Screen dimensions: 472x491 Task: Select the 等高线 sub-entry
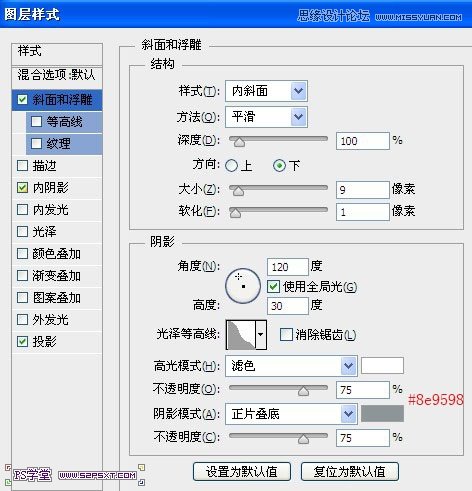pyautogui.click(x=64, y=122)
